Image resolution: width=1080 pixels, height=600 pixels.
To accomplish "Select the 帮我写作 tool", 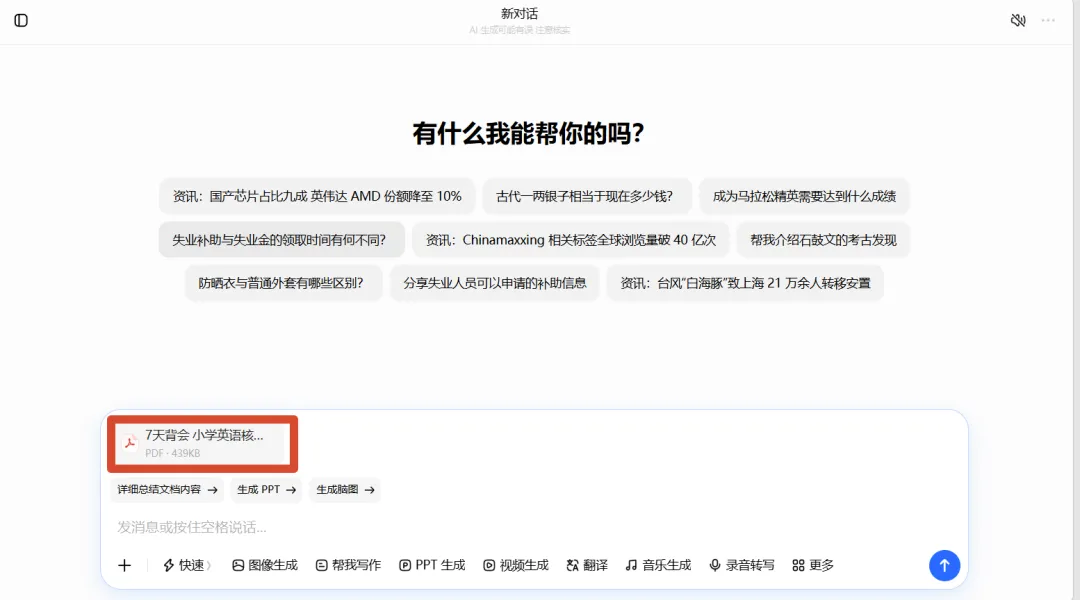I will coord(348,566).
